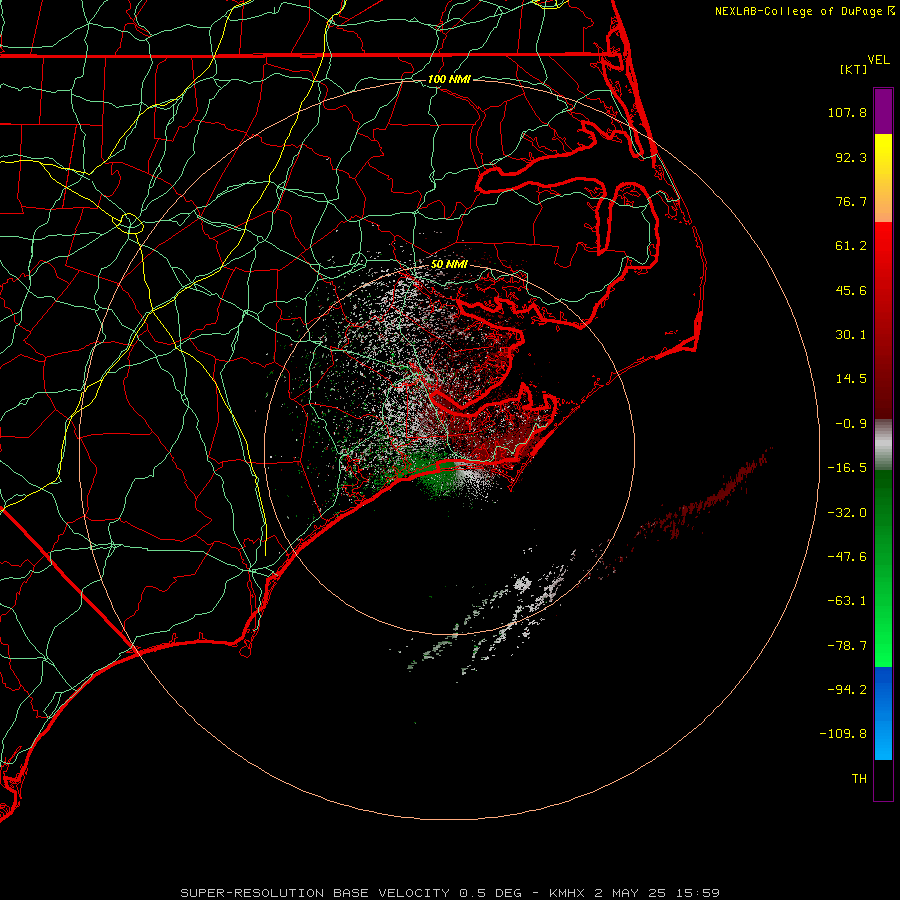This screenshot has height=900, width=900.
Task: Select the 92.3 value on the velocity scale
Action: [x=851, y=157]
